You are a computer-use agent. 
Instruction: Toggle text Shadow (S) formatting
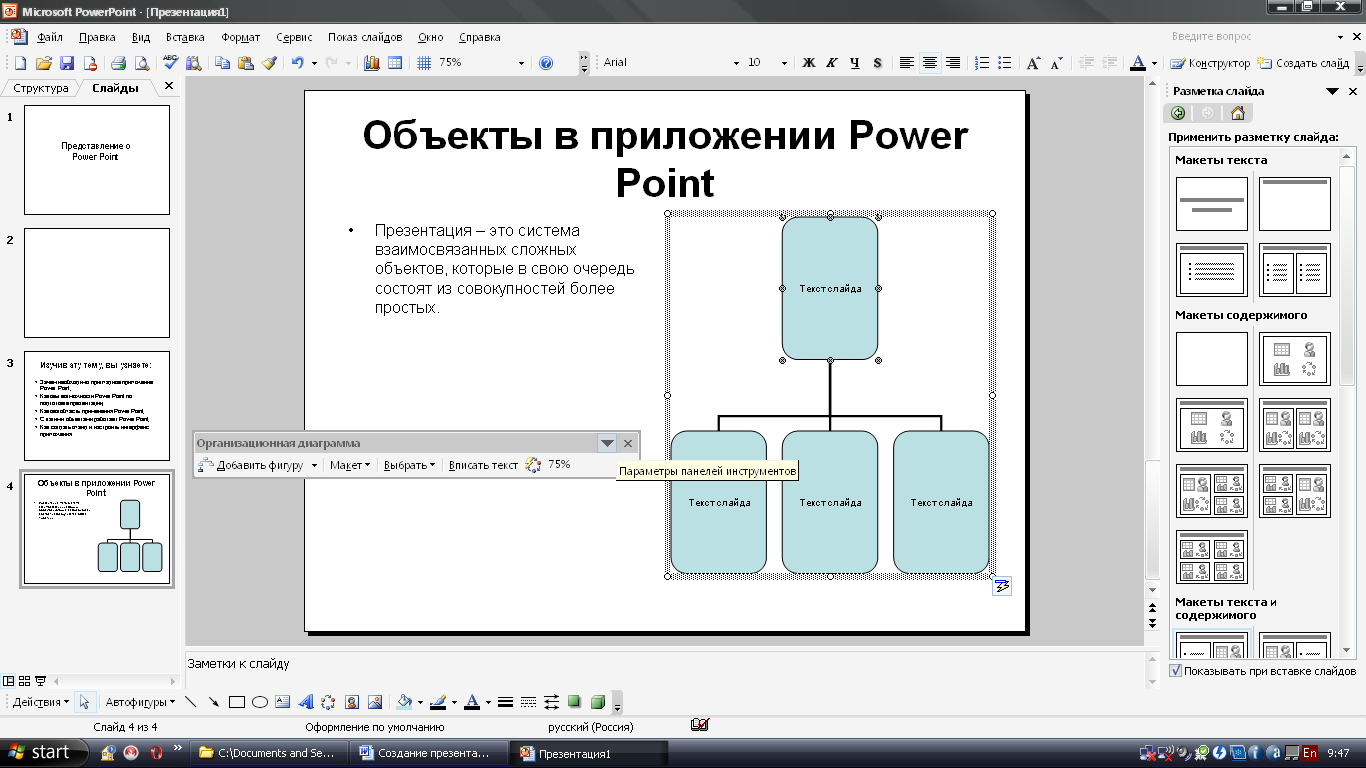878,62
